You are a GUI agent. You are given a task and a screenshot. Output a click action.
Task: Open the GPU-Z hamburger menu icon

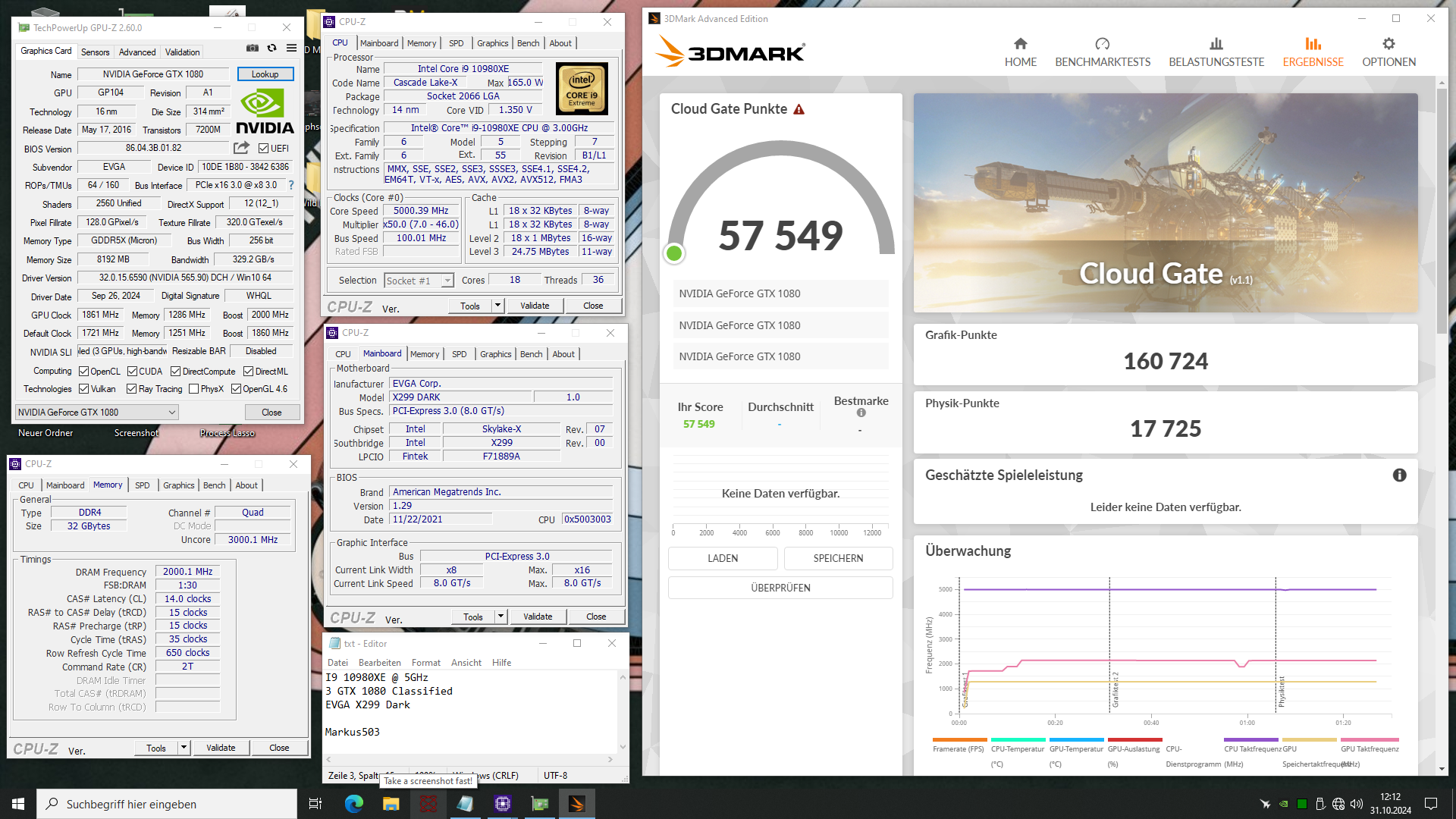tap(291, 49)
